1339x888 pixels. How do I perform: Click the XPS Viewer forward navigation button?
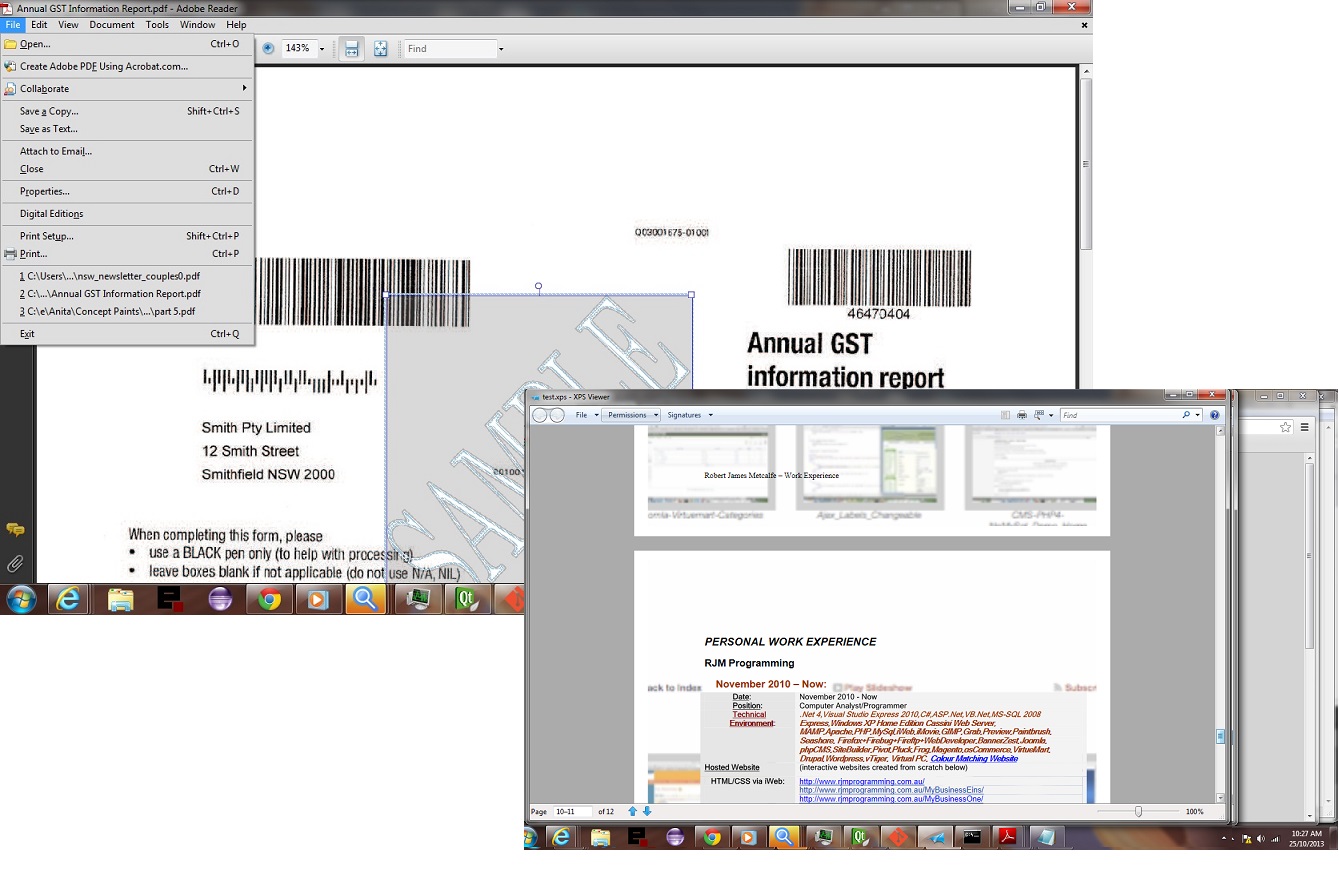point(557,415)
